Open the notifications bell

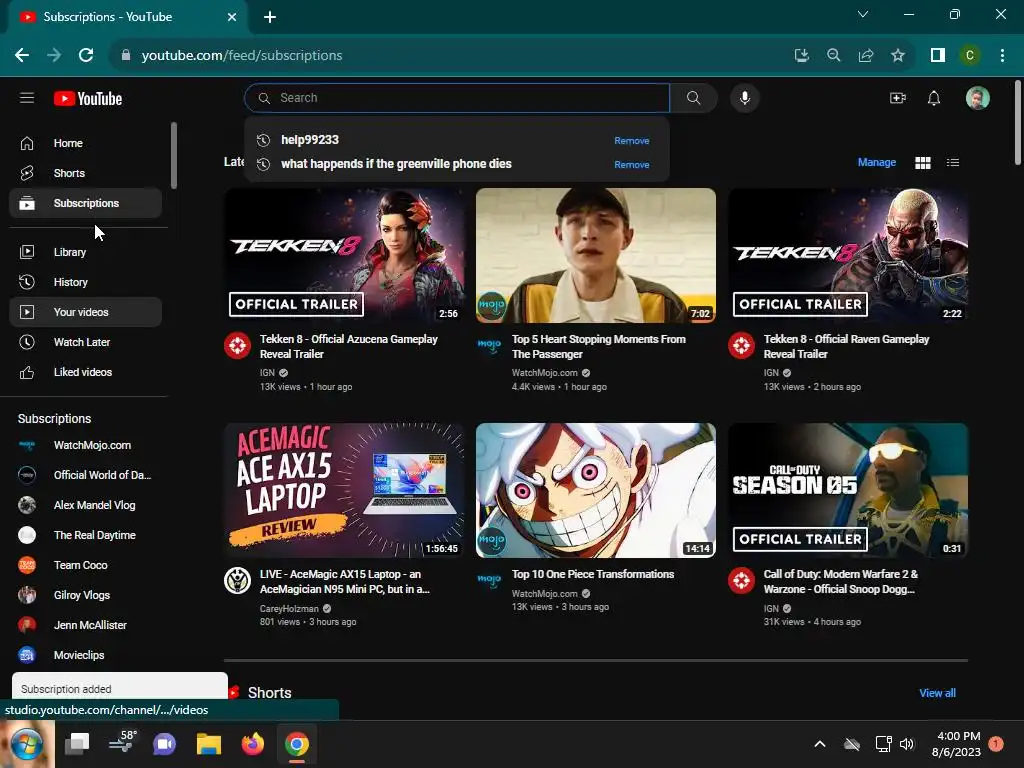click(x=934, y=98)
